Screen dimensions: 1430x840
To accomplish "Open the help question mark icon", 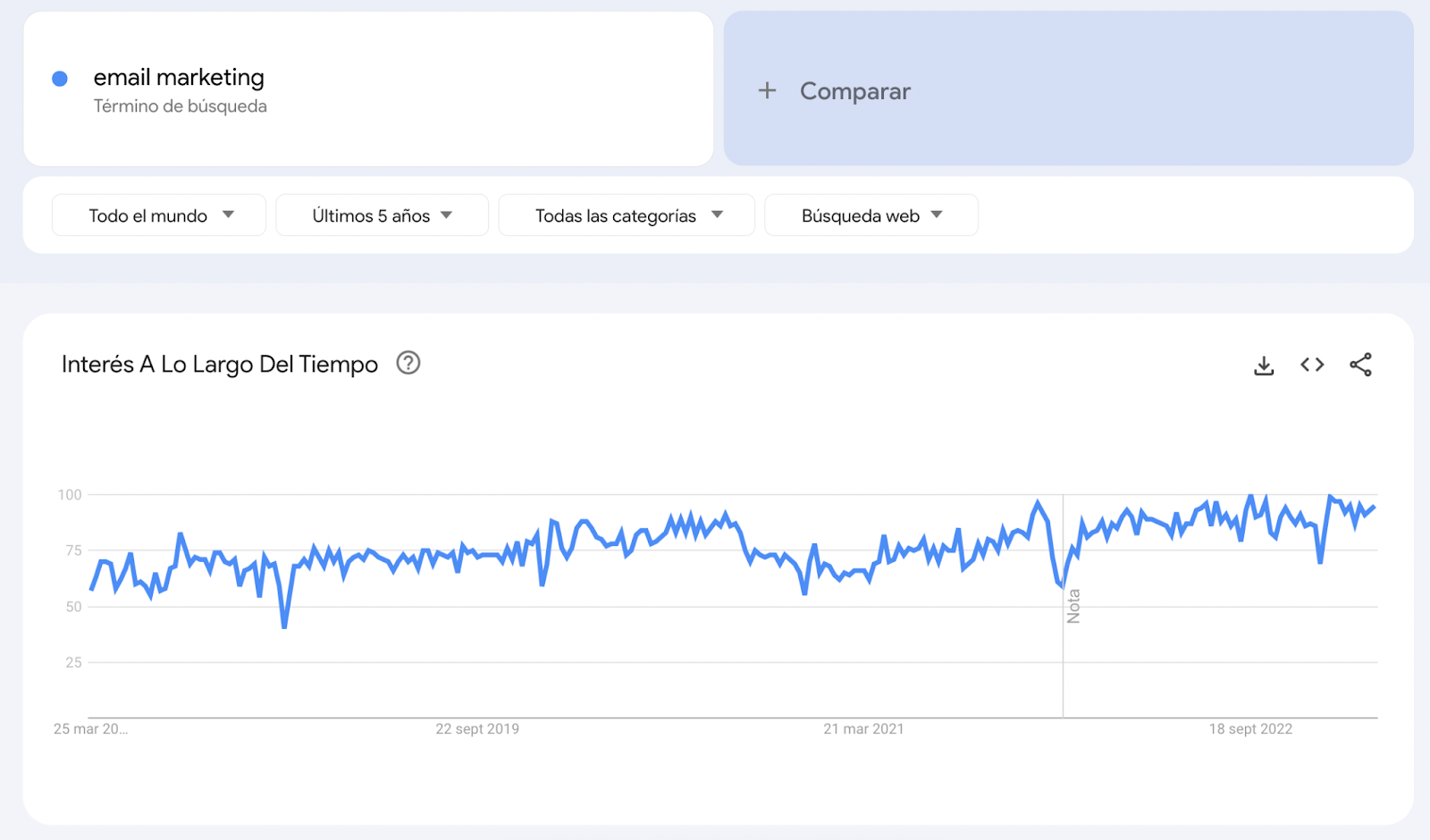I will pos(408,363).
